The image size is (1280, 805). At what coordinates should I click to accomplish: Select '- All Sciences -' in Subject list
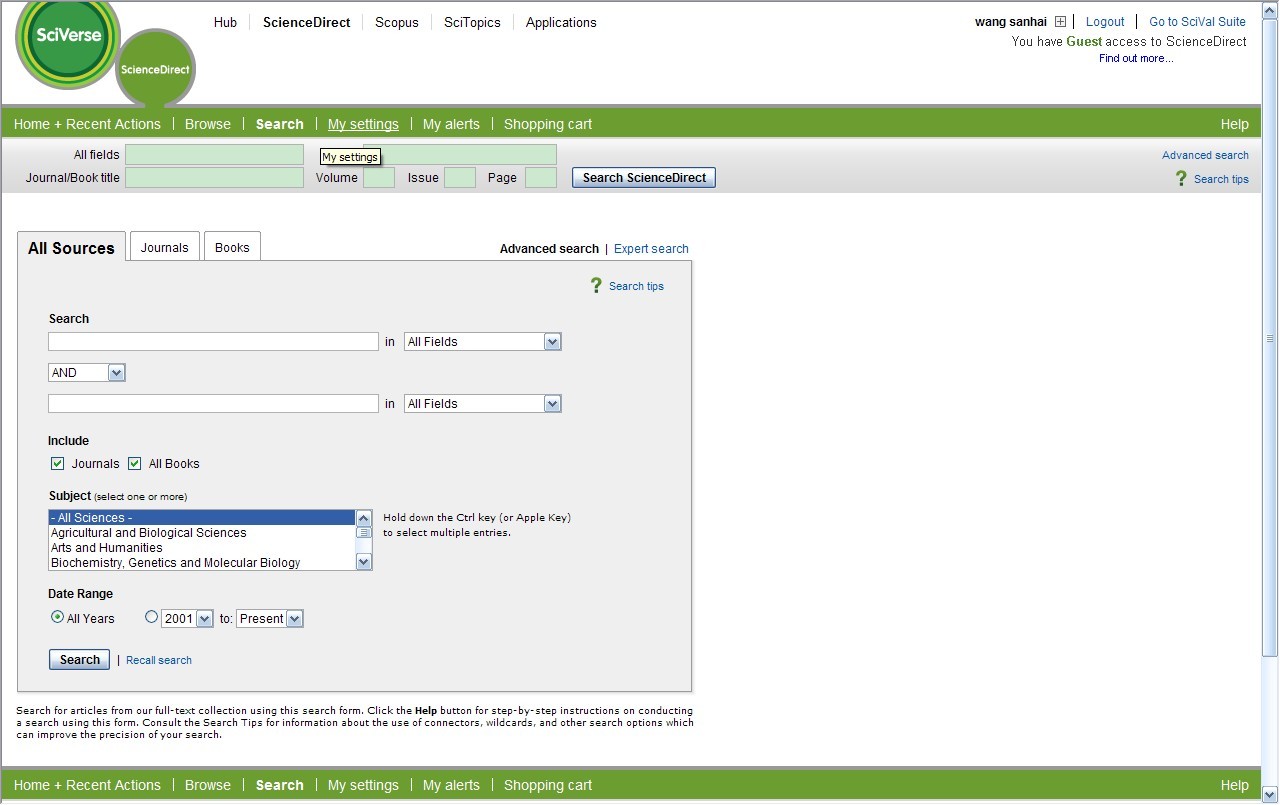202,518
